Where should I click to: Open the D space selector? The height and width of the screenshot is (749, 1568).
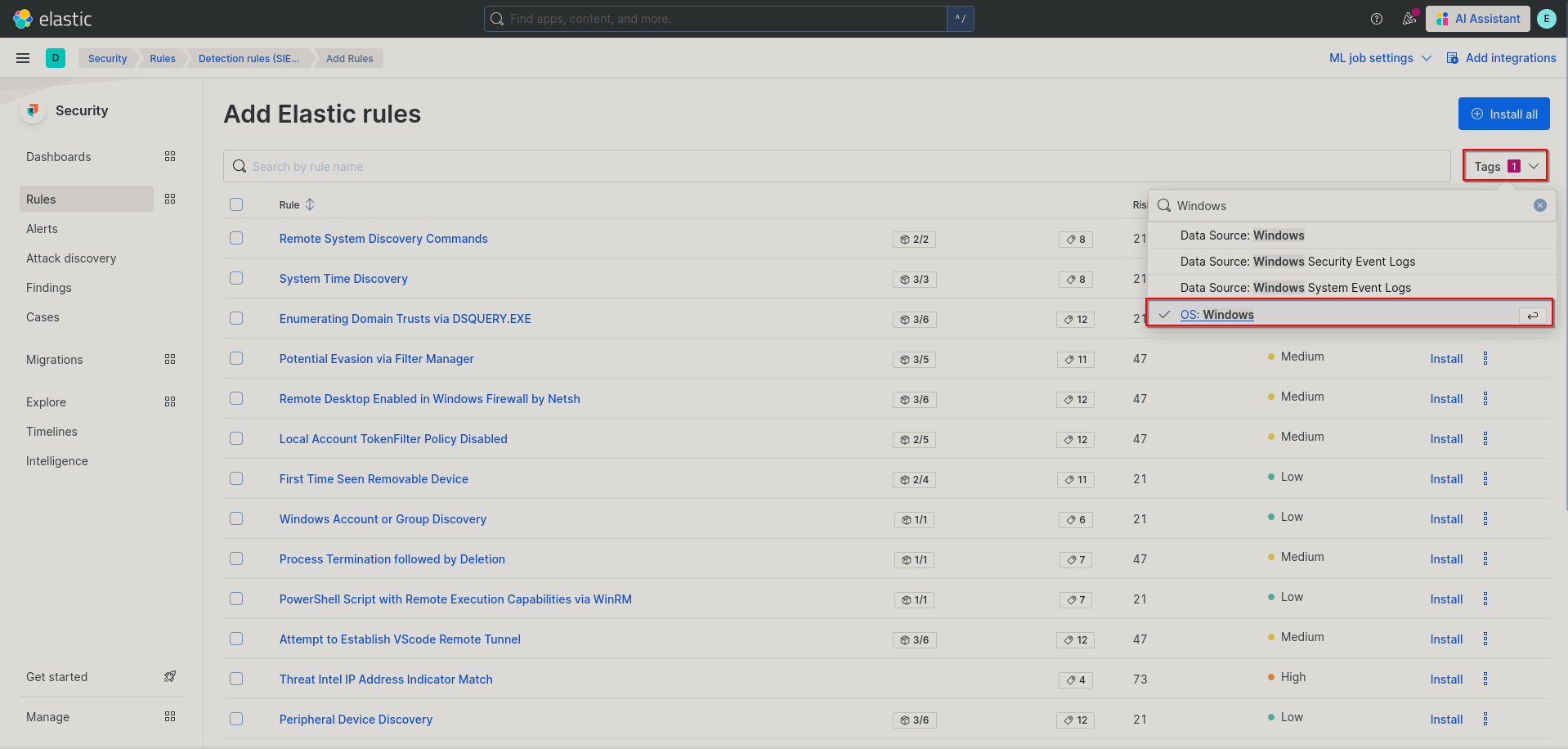pyautogui.click(x=56, y=58)
